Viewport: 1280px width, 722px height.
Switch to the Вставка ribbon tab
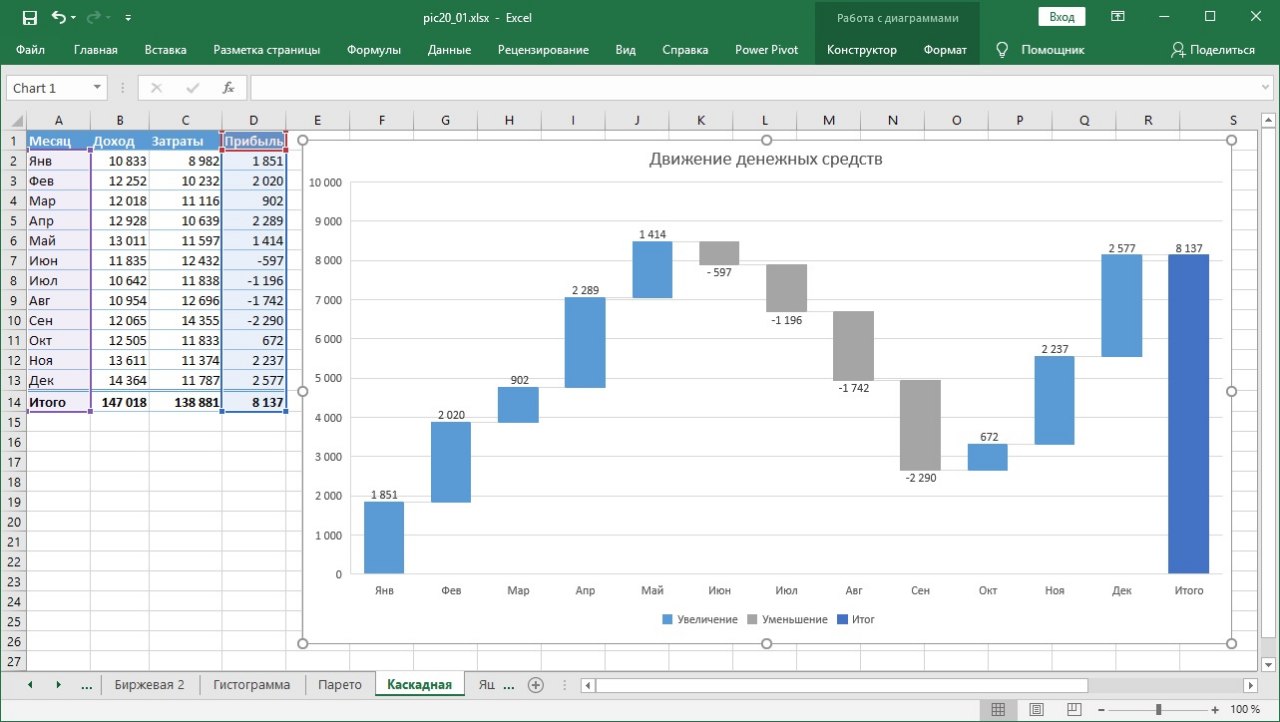[166, 49]
